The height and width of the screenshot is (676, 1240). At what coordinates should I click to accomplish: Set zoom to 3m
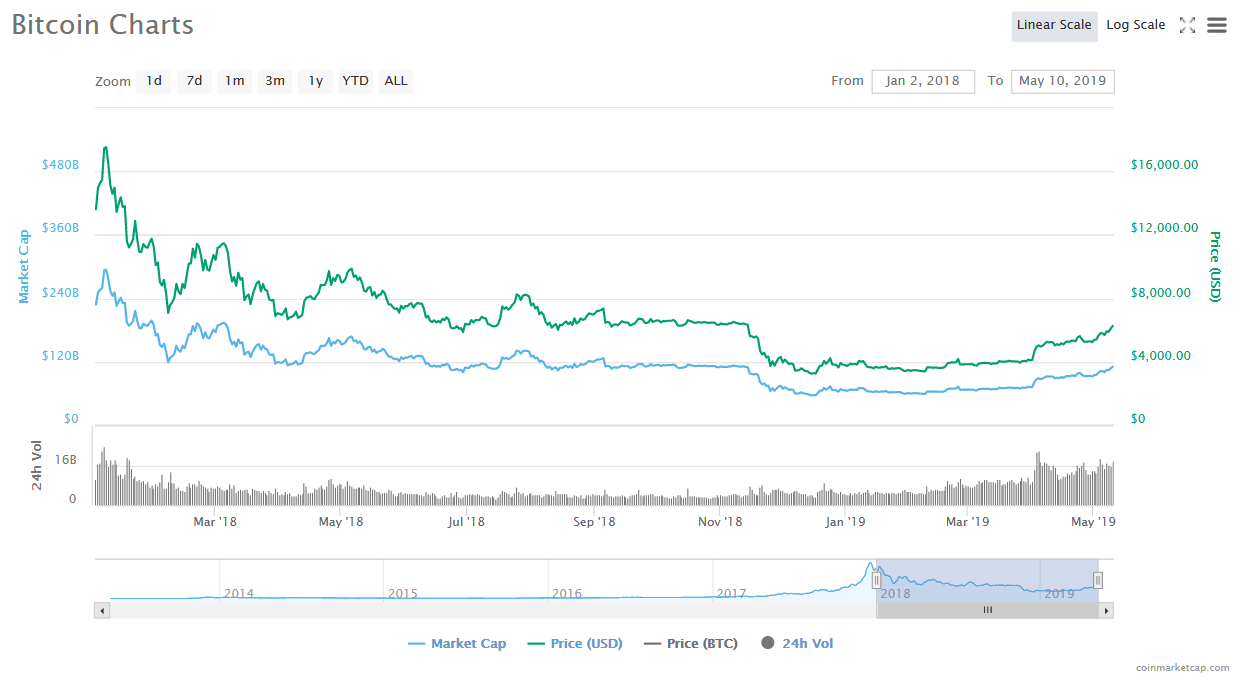[275, 81]
